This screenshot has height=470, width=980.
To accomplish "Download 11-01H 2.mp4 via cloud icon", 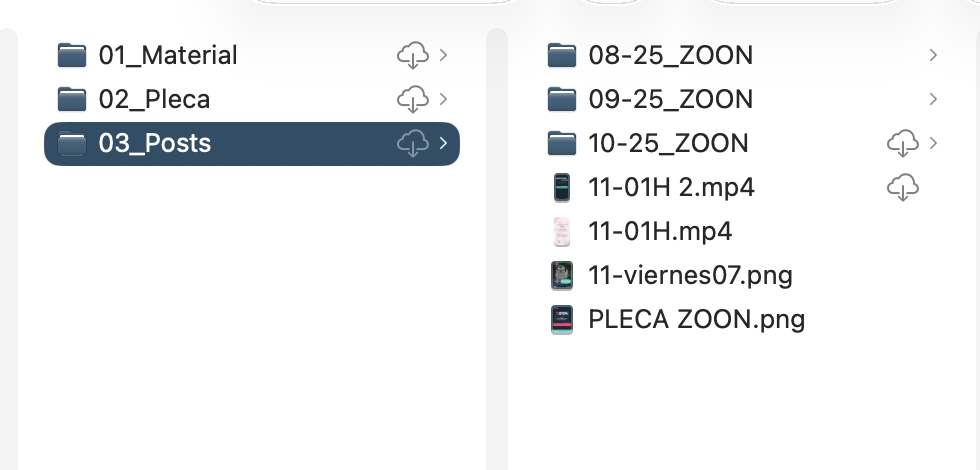I will click(x=902, y=187).
